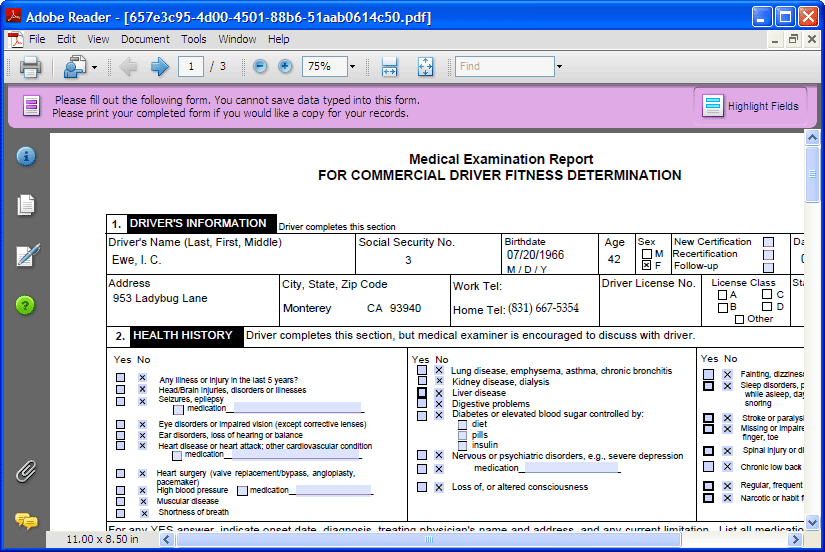Open the File menu
The height and width of the screenshot is (552, 825).
(37, 39)
